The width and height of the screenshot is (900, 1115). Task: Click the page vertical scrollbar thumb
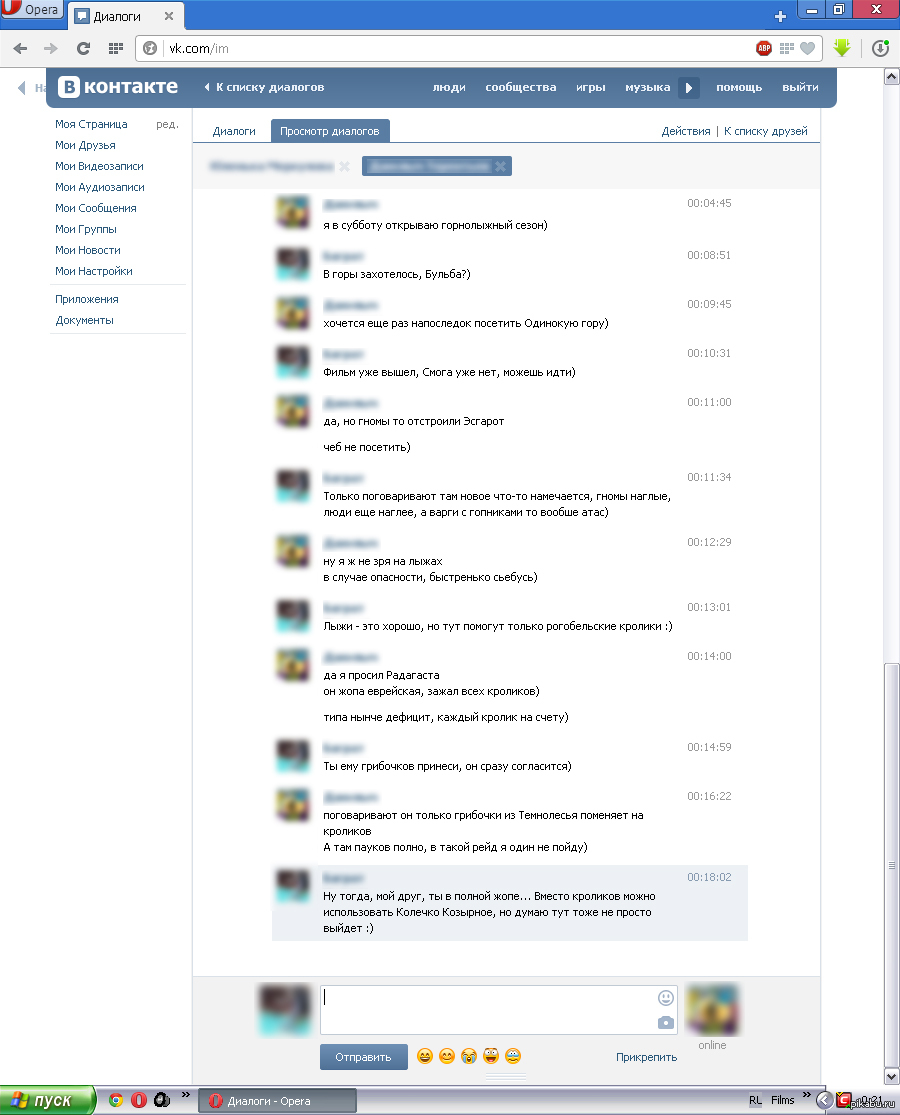pos(891,864)
